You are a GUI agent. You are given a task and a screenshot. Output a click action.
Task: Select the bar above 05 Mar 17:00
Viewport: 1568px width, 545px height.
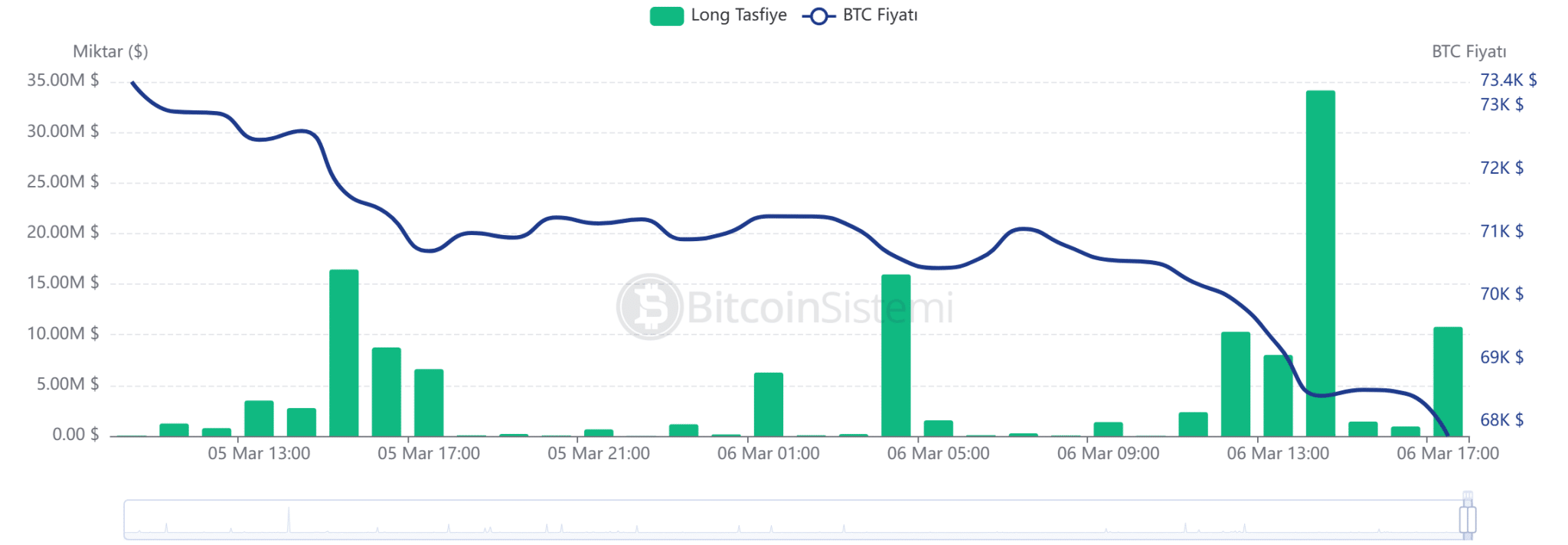(429, 403)
